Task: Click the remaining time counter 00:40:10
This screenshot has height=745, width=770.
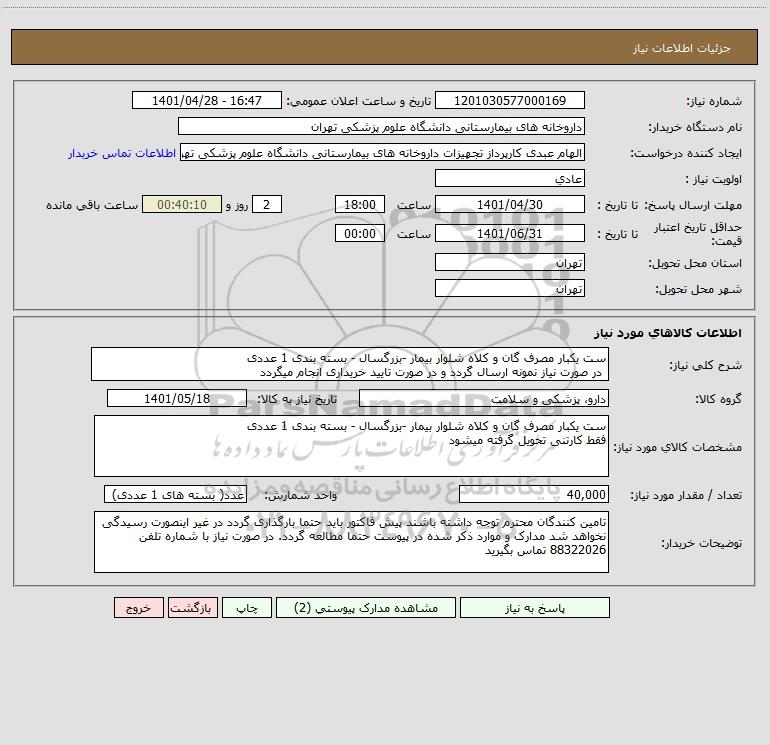Action: coord(182,204)
